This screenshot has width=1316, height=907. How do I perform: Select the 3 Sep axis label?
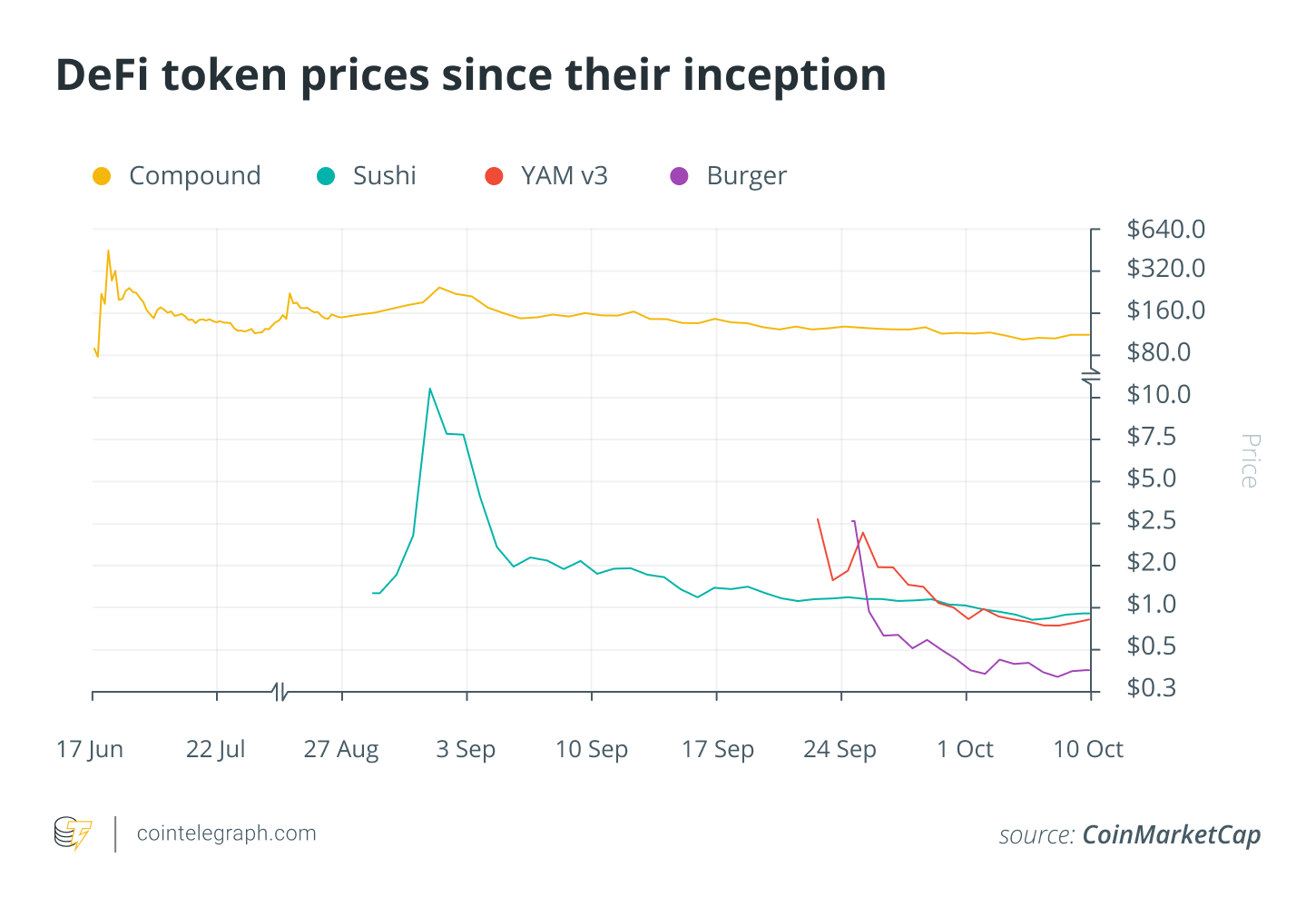(x=466, y=749)
